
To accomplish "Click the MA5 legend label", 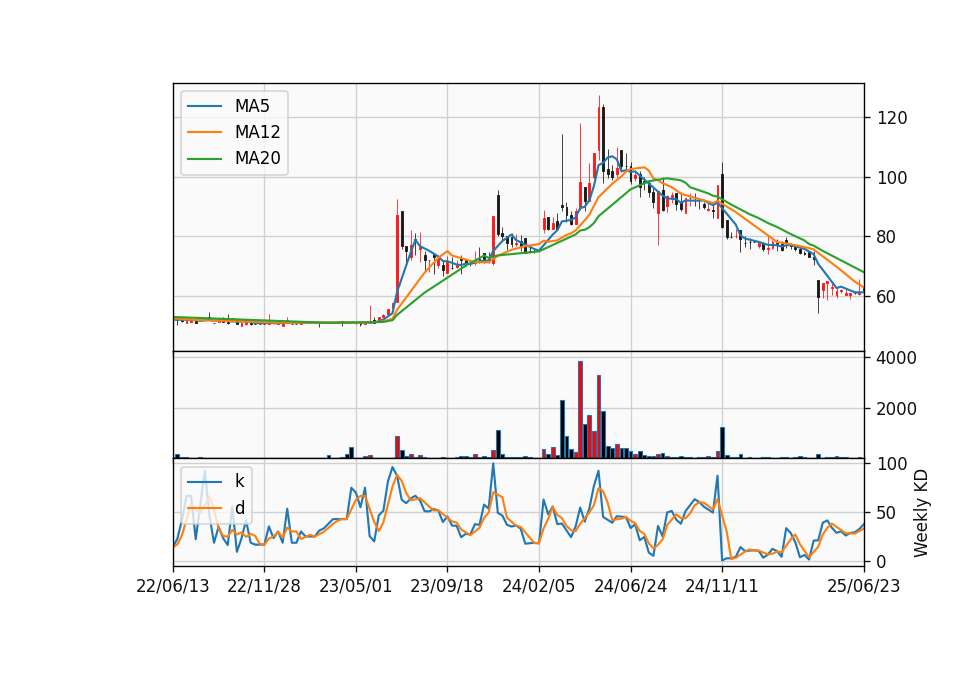I will tap(252, 106).
